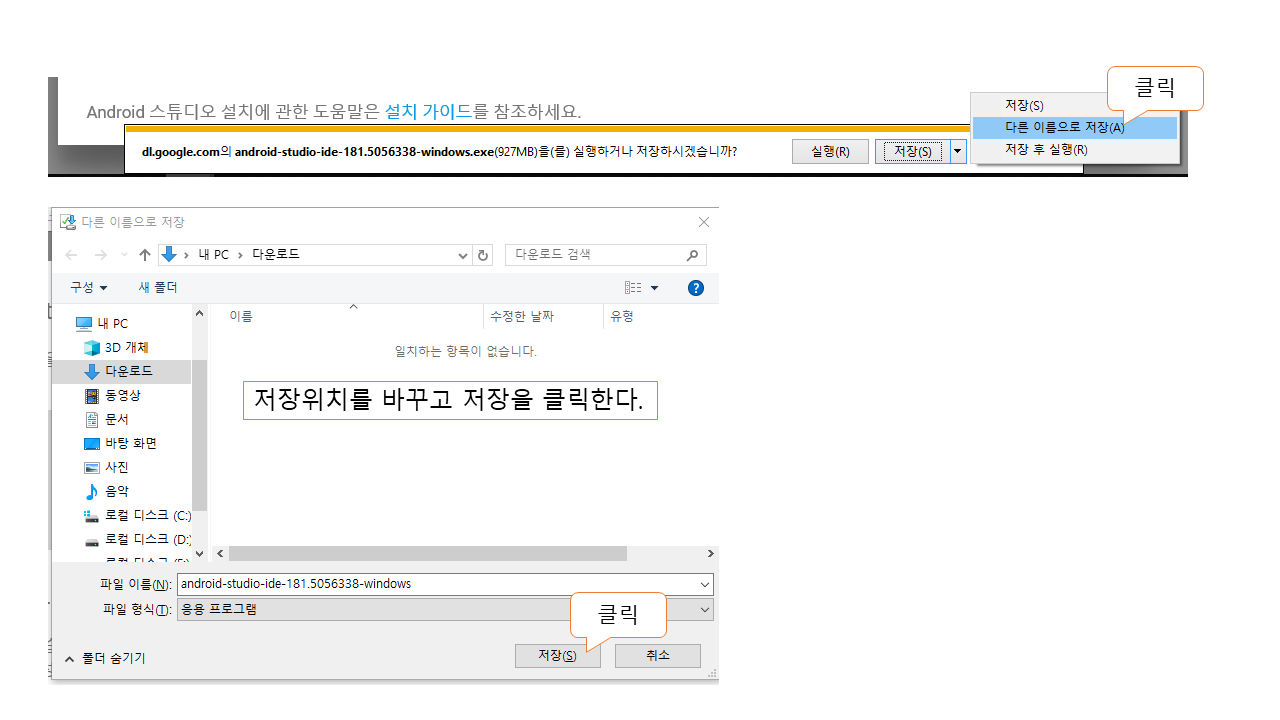Click the up-folder arrow in navigation bar
Screen dimensions: 1280x720
pyautogui.click(x=145, y=255)
